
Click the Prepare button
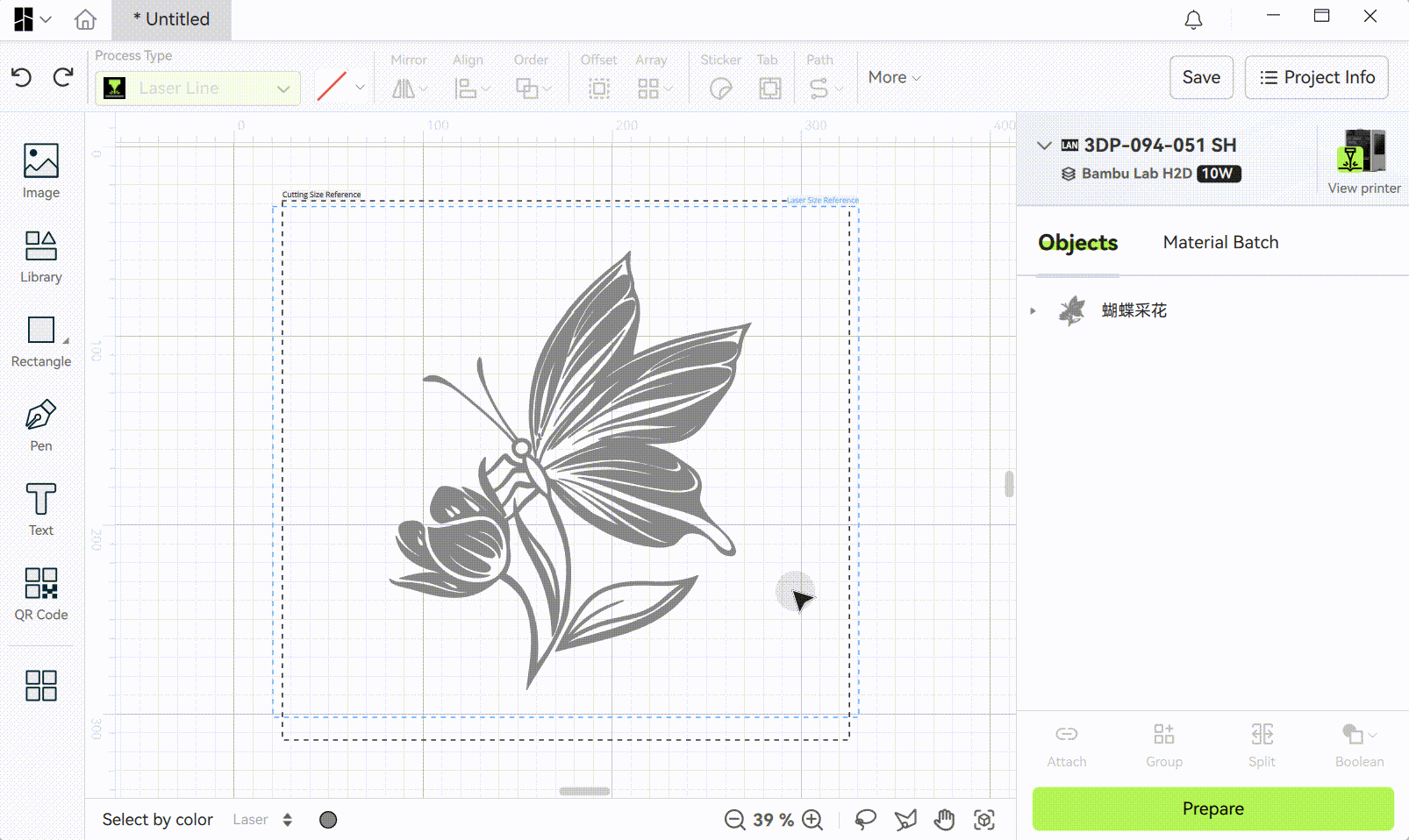[1212, 808]
